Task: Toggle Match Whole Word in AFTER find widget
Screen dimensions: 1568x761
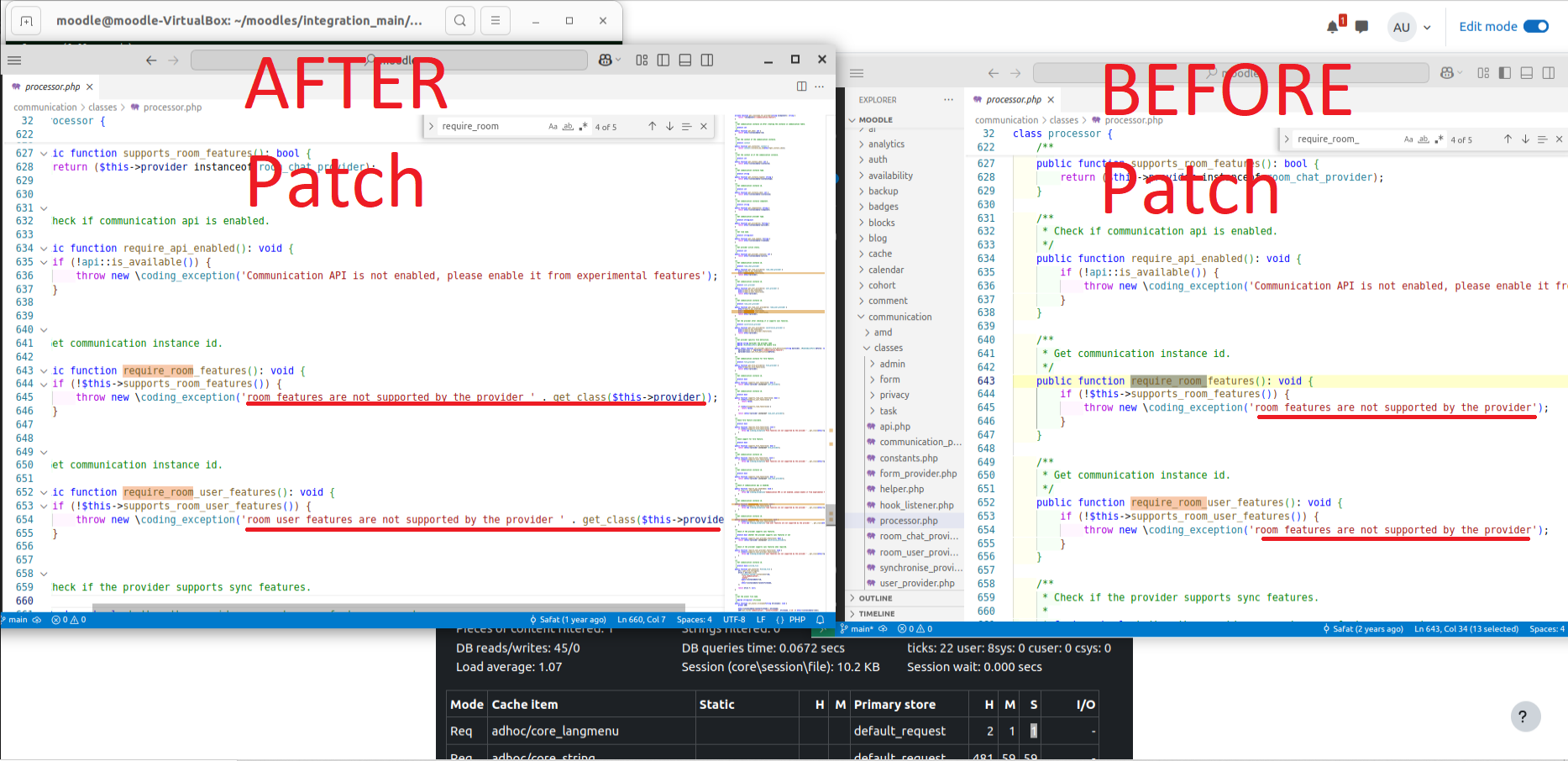Action: coord(568,127)
